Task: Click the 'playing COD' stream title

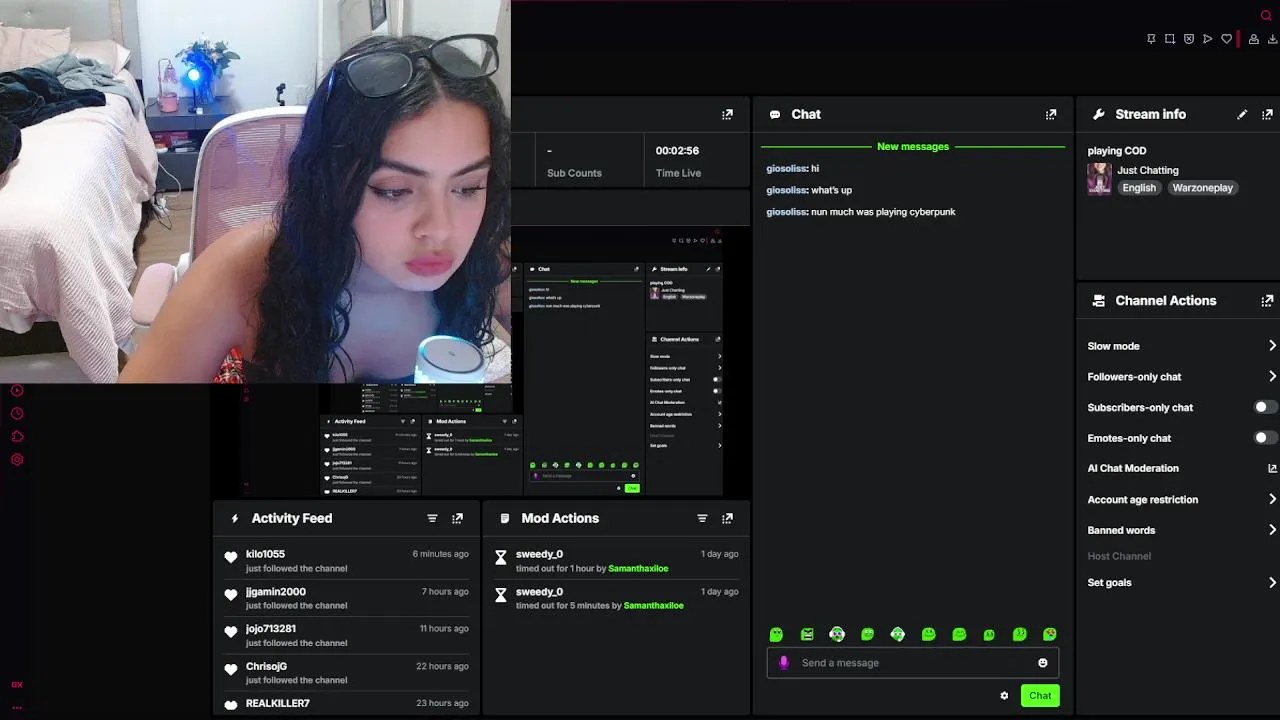Action: click(1117, 151)
